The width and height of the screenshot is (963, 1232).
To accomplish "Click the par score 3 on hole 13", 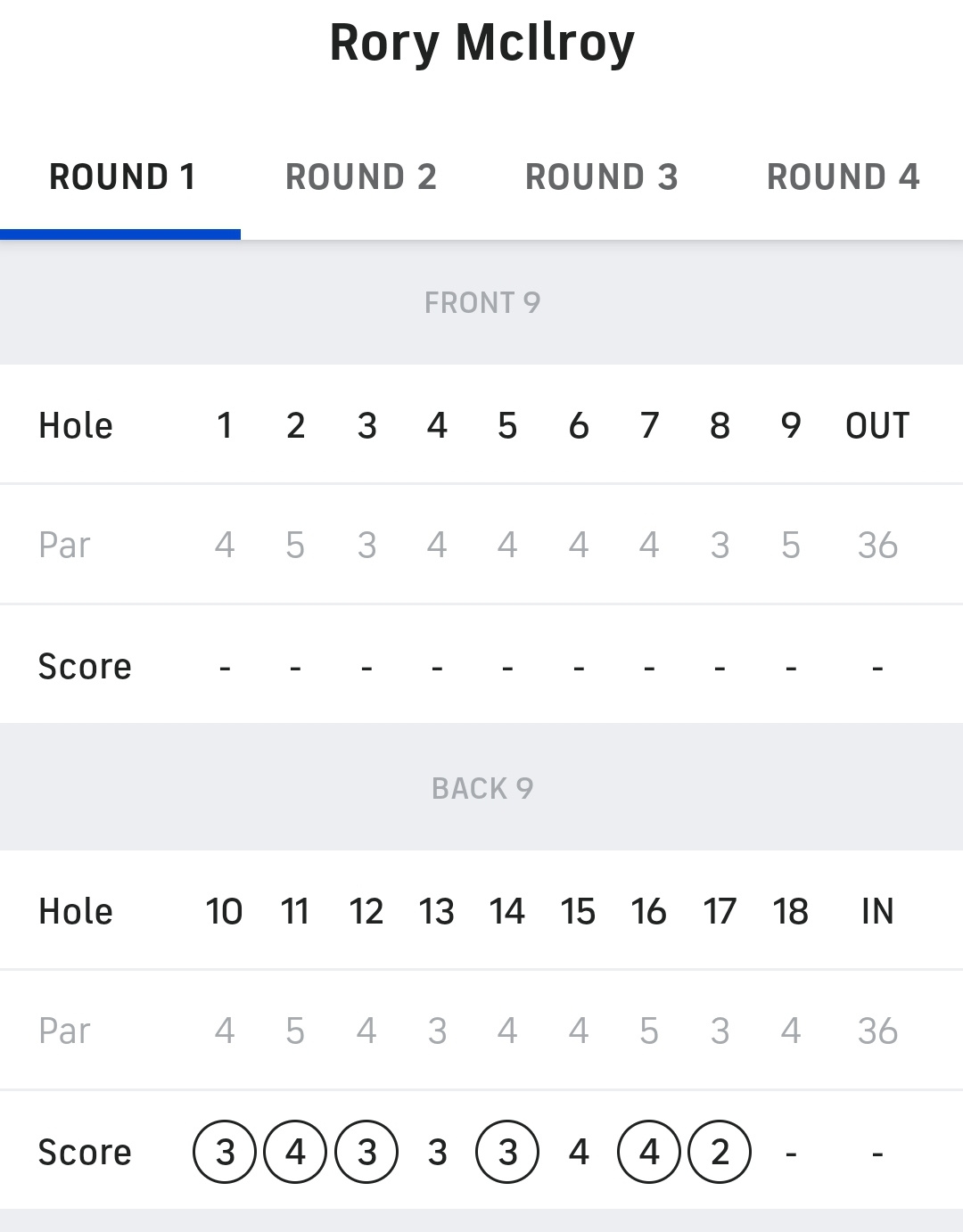I will pos(437,1152).
